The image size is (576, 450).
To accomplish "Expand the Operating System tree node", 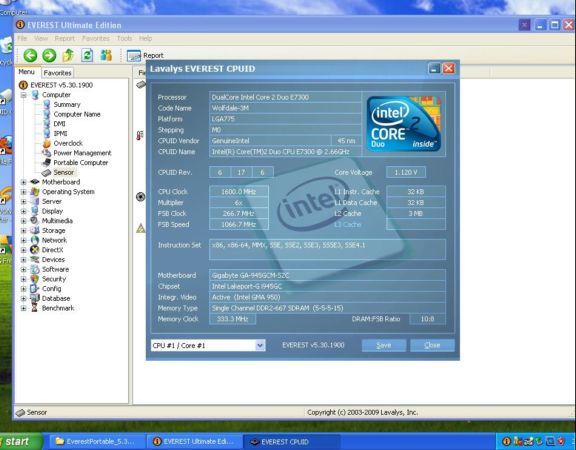I will [x=24, y=192].
